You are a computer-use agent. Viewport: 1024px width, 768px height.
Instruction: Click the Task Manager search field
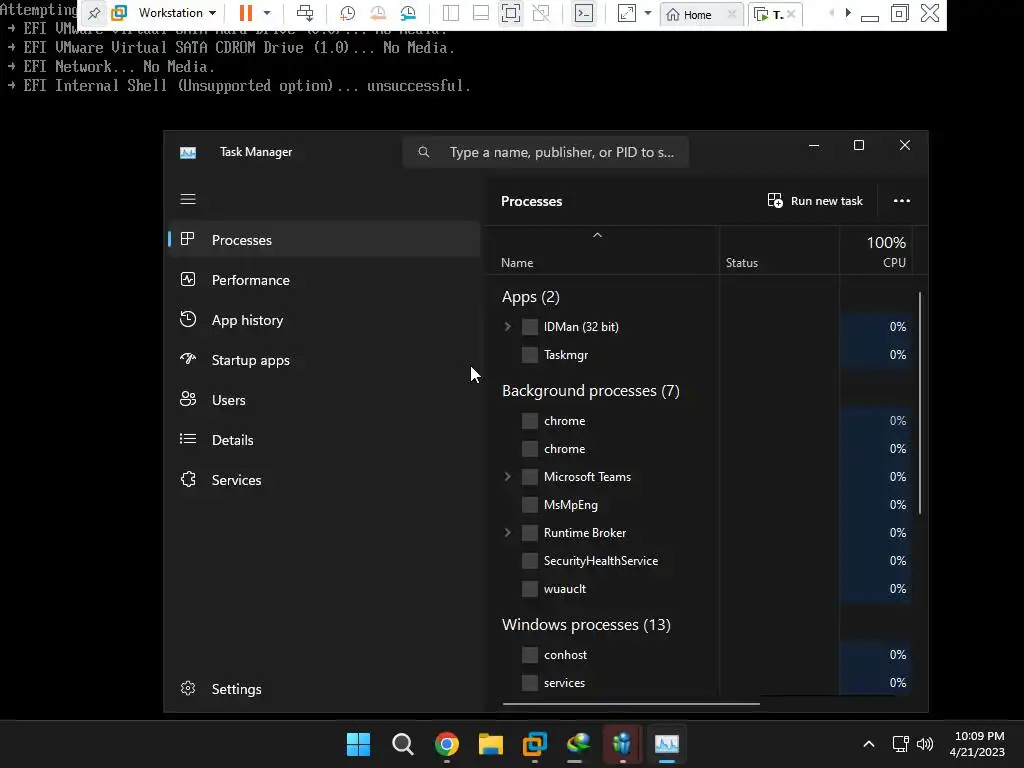coord(546,152)
